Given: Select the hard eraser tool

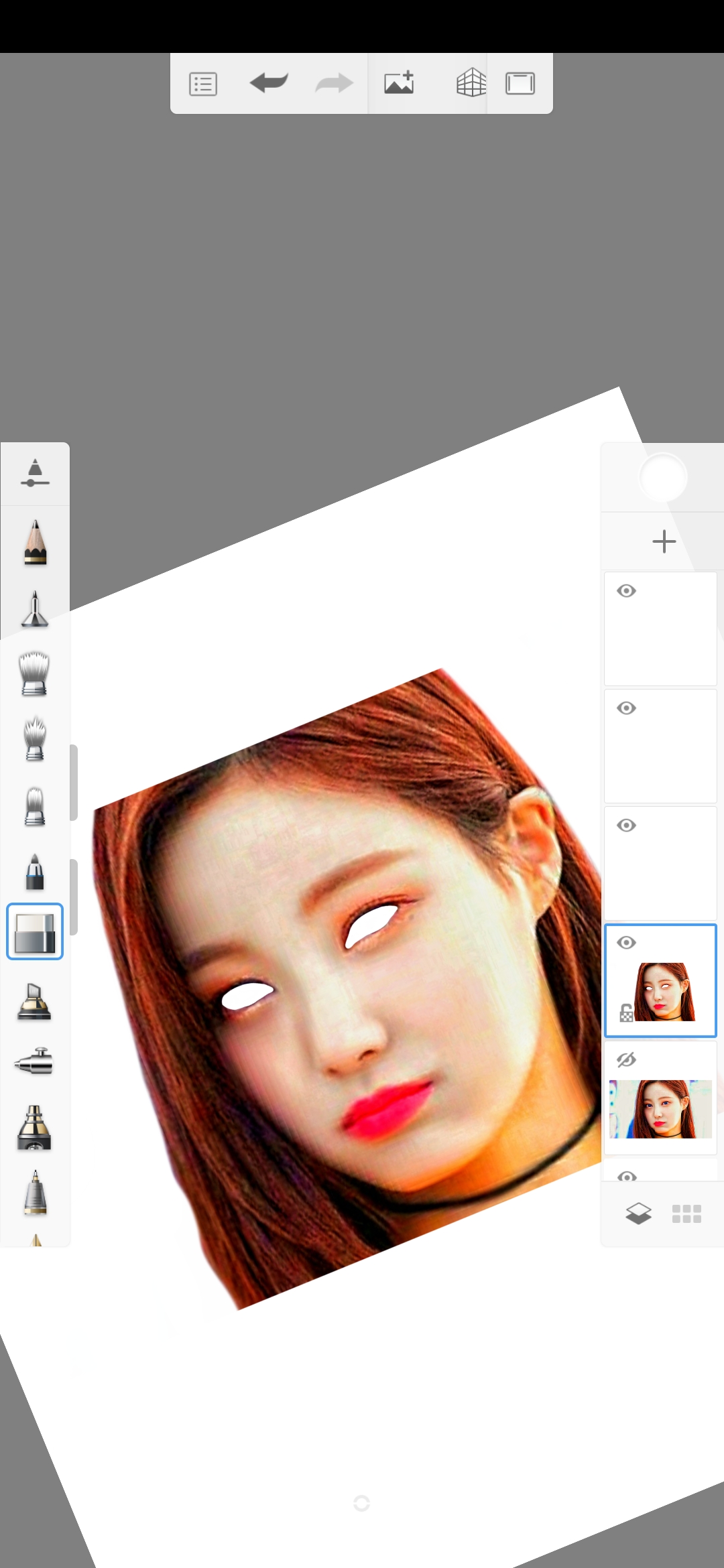Looking at the screenshot, I should coord(35,932).
